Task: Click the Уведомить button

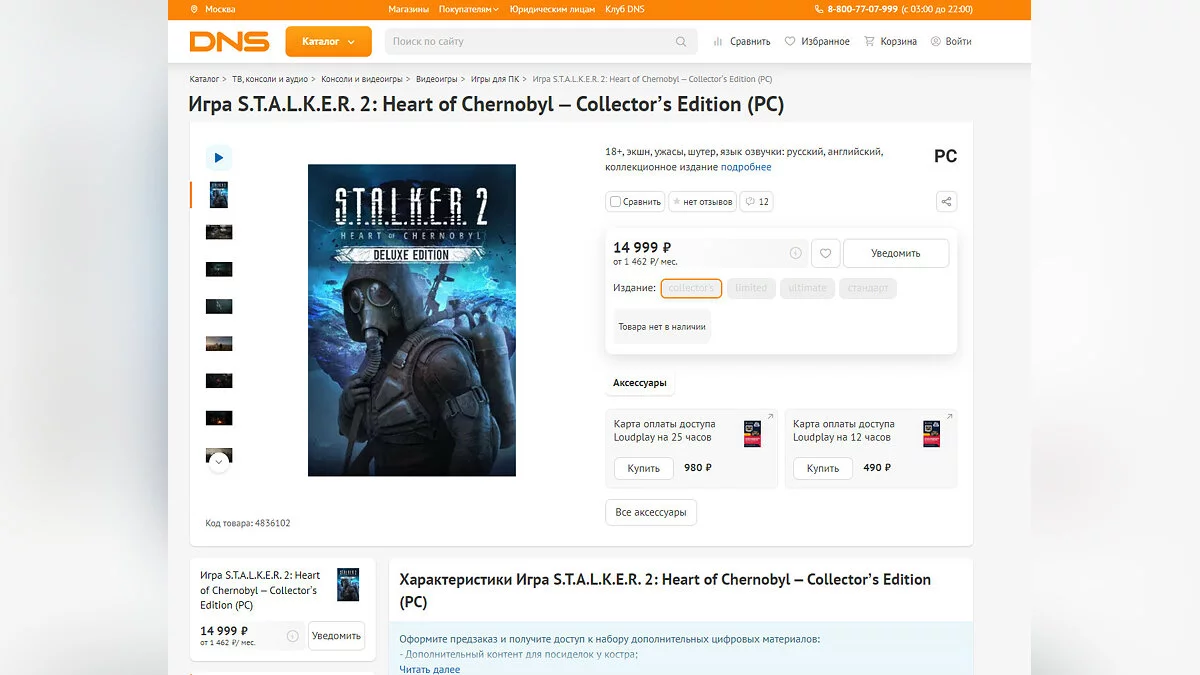Action: click(896, 253)
